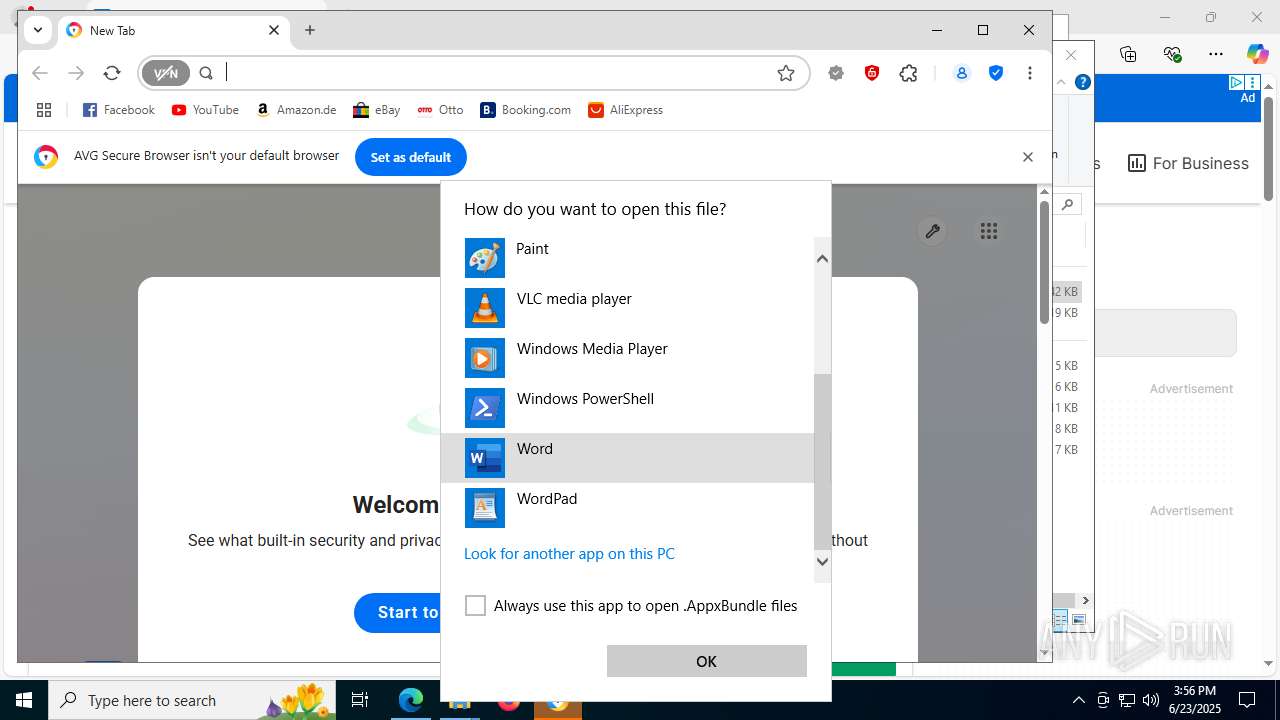Screen dimensions: 1280x720
Task: Open the volume speaker tray icon
Action: click(x=1150, y=700)
